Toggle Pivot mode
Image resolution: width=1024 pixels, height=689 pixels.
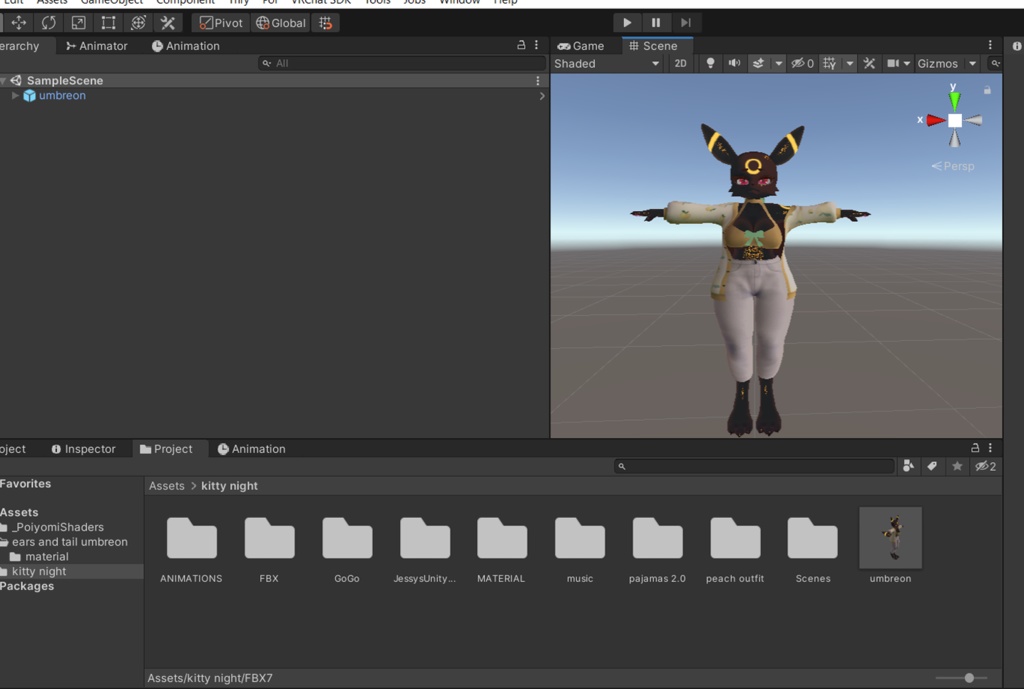pos(219,22)
